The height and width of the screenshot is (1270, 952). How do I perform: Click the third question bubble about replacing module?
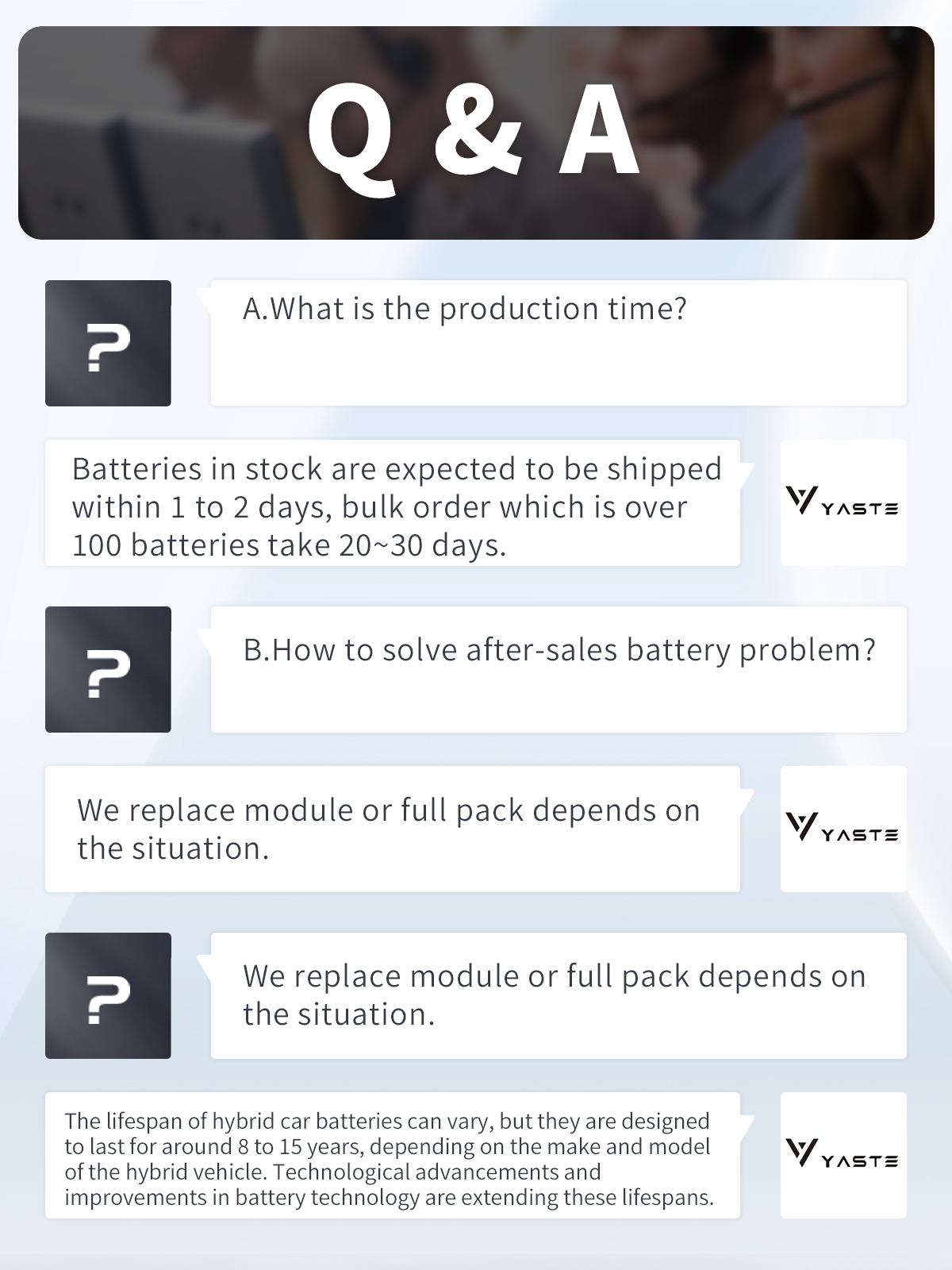(559, 995)
